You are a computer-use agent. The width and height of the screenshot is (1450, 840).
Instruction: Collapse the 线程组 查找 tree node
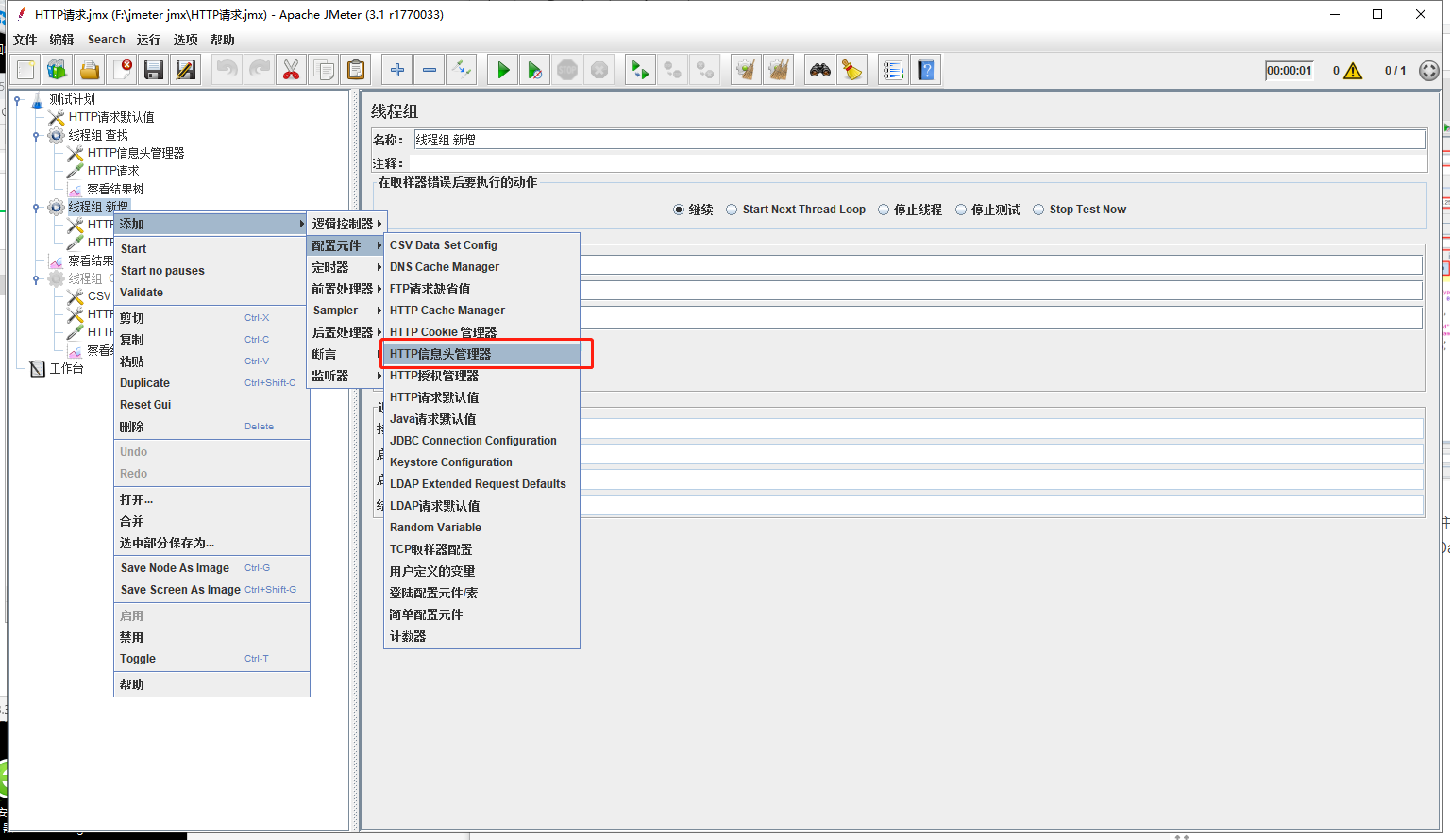(x=36, y=135)
